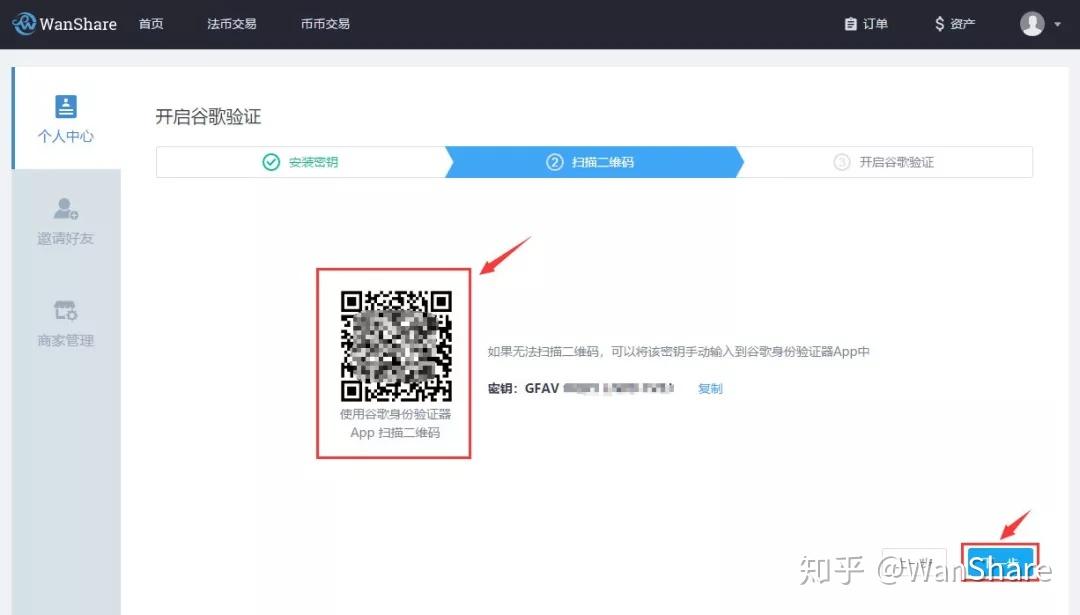1080x615 pixels.
Task: Click the 开启谷歌验证 page heading
Action: point(208,116)
